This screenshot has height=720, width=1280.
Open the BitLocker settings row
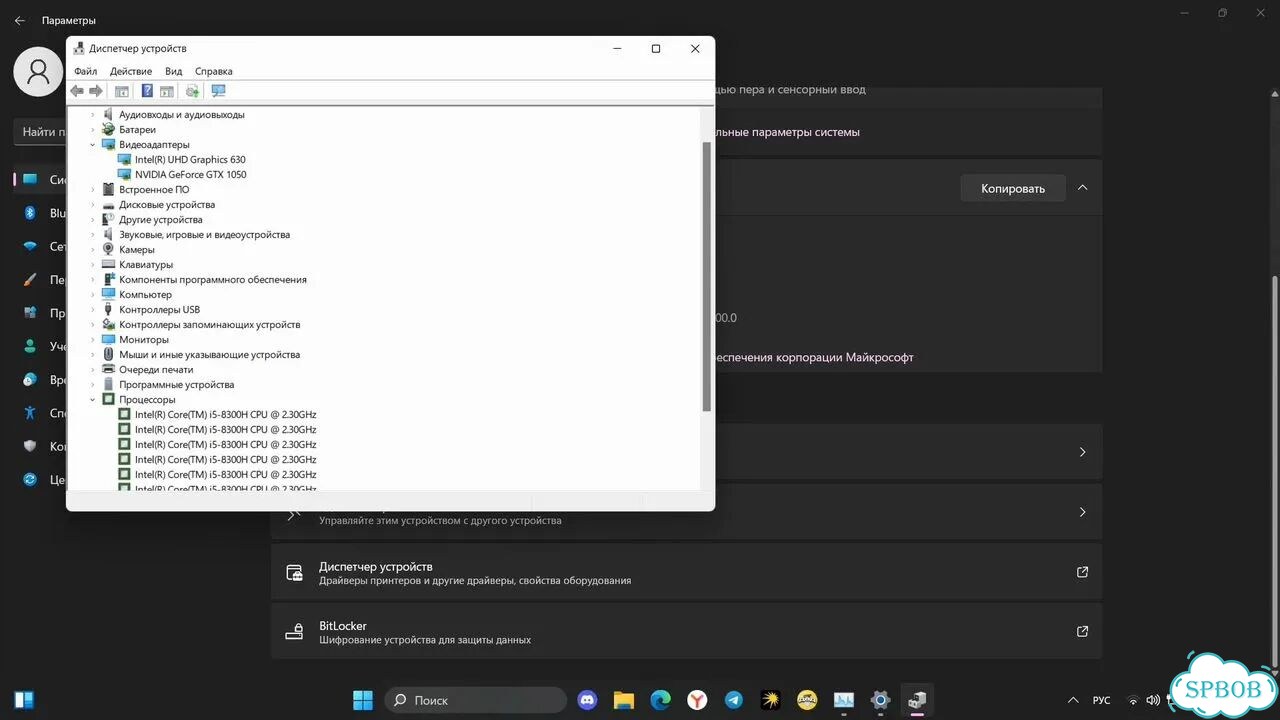click(686, 632)
